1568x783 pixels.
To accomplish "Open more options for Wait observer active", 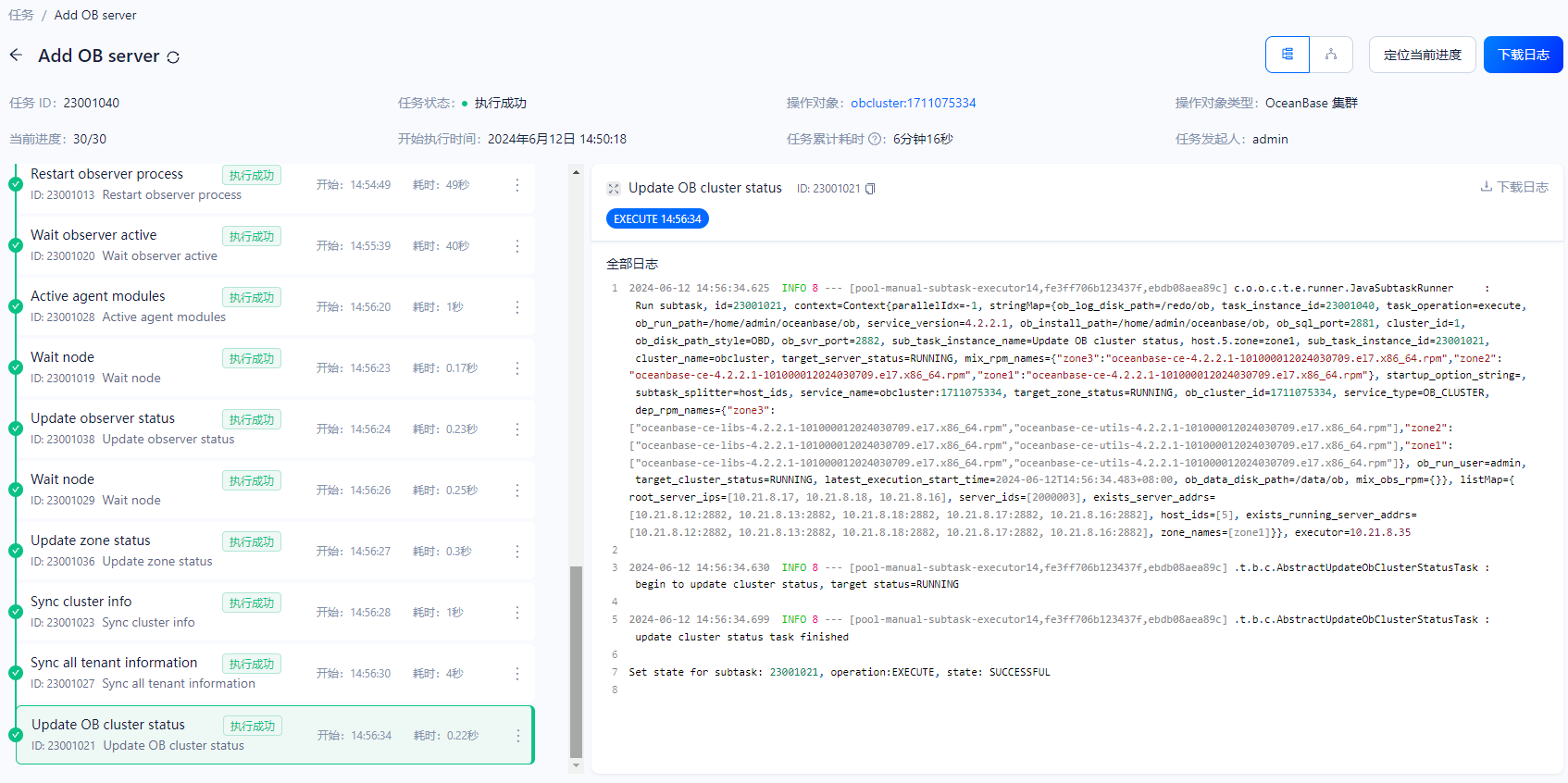I will 517,246.
